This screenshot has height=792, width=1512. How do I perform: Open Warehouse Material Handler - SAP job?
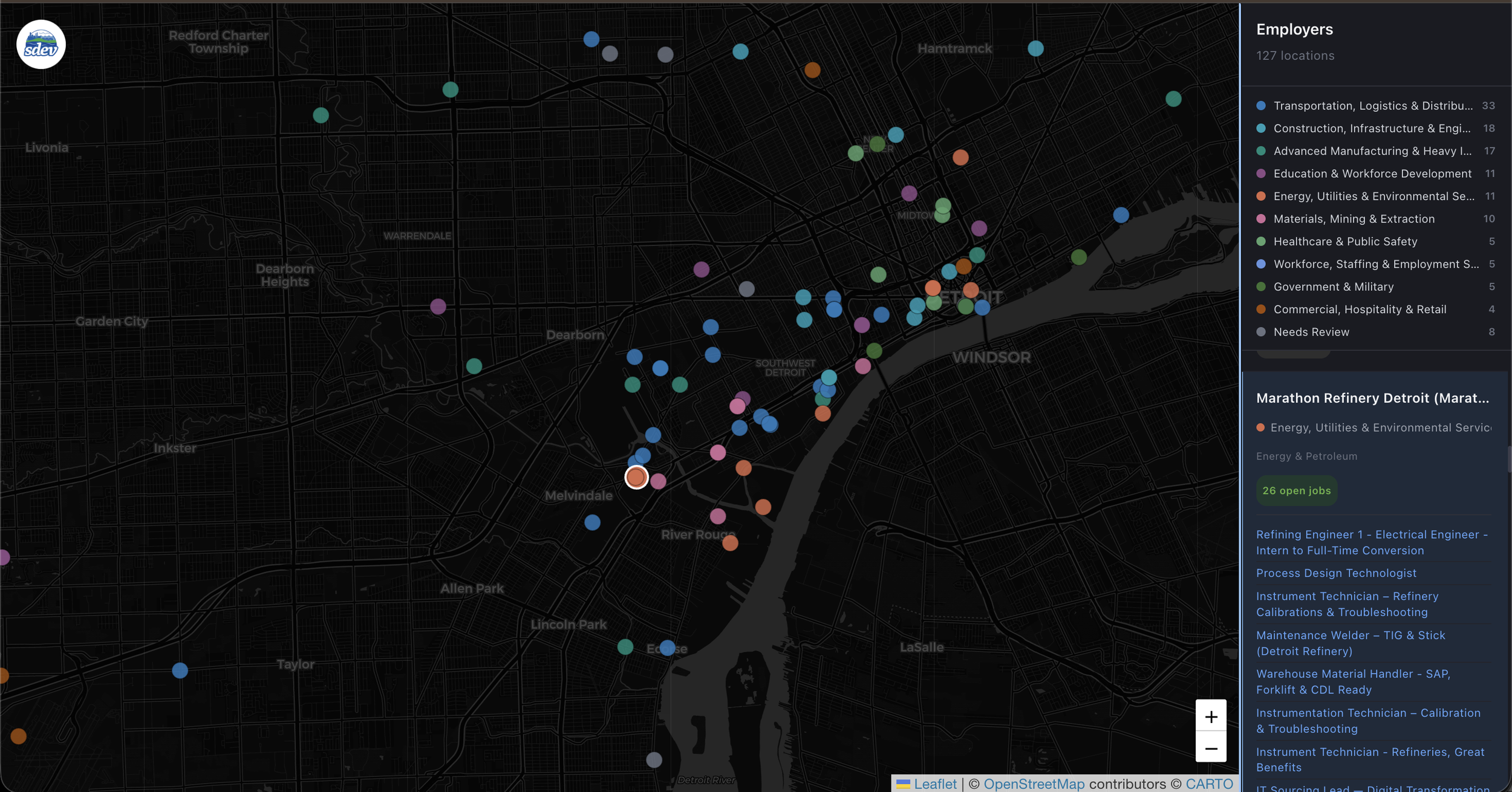[x=1353, y=682]
